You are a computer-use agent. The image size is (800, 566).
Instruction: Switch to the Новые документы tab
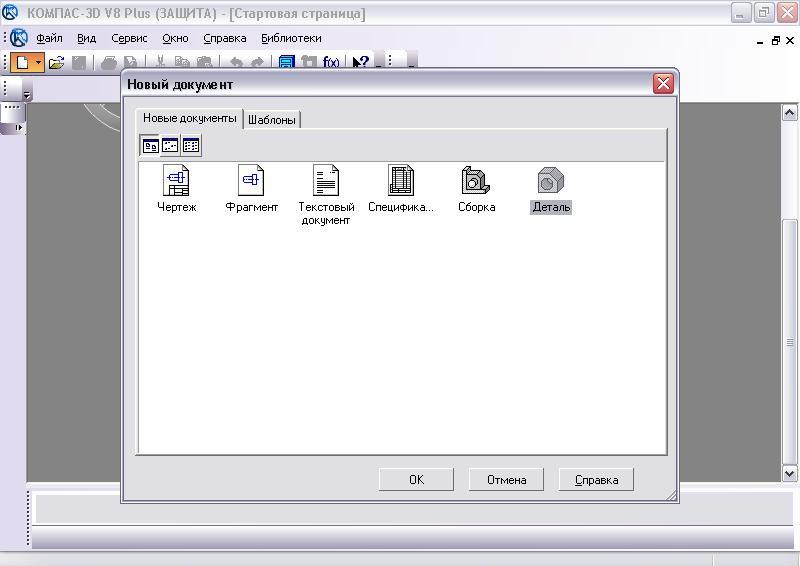click(x=189, y=118)
